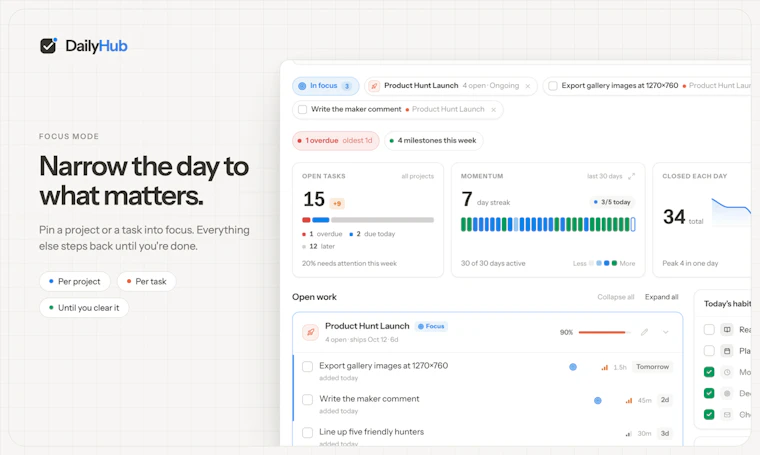
Task: Click the 2d due date chip
Action: tap(665, 400)
